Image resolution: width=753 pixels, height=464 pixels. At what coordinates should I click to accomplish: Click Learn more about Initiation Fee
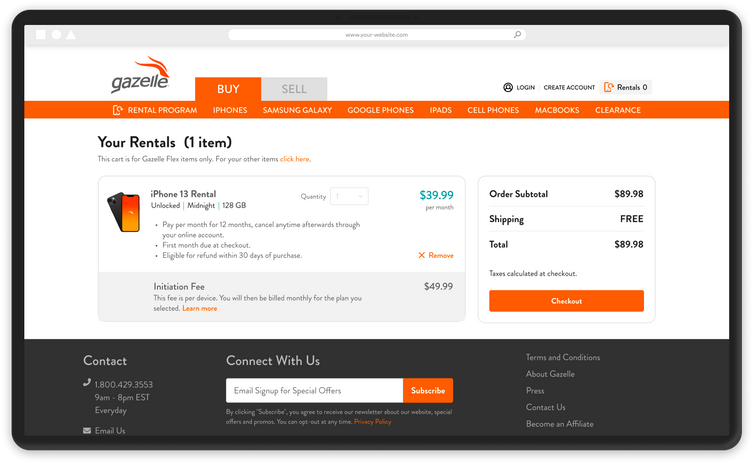pyautogui.click(x=200, y=308)
